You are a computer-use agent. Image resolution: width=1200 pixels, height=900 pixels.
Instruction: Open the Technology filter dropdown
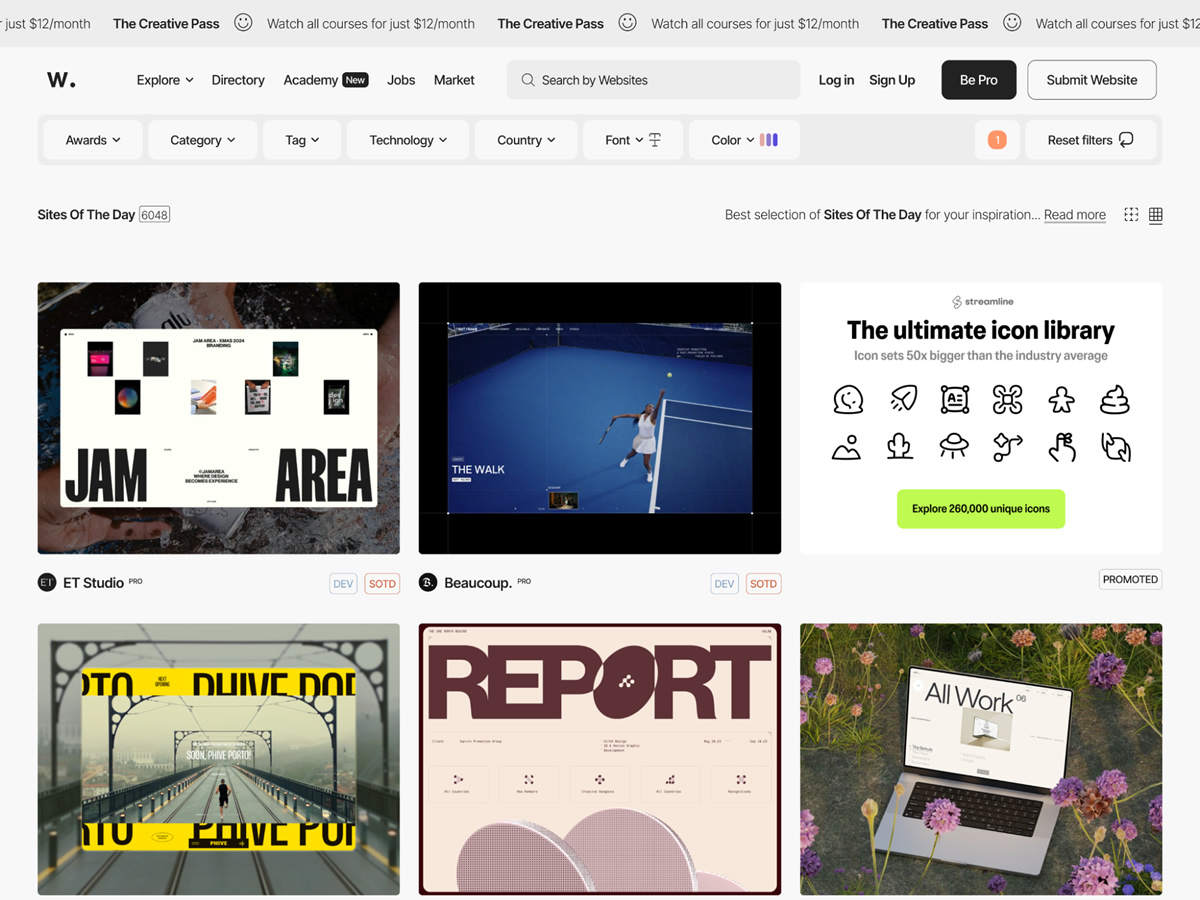(x=408, y=140)
